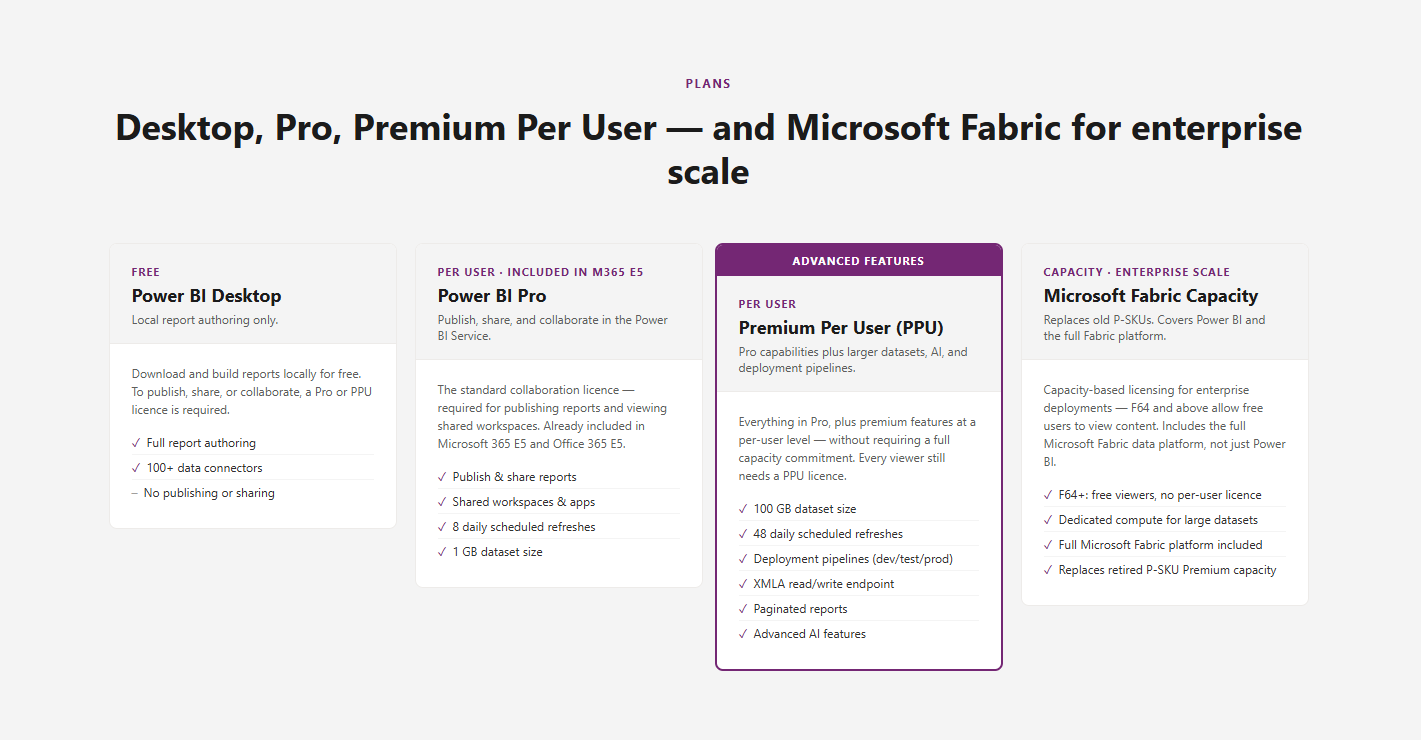Screen dimensions: 1421x740
Task: Click the checkmark beside Paginated reports
Action: (x=743, y=609)
